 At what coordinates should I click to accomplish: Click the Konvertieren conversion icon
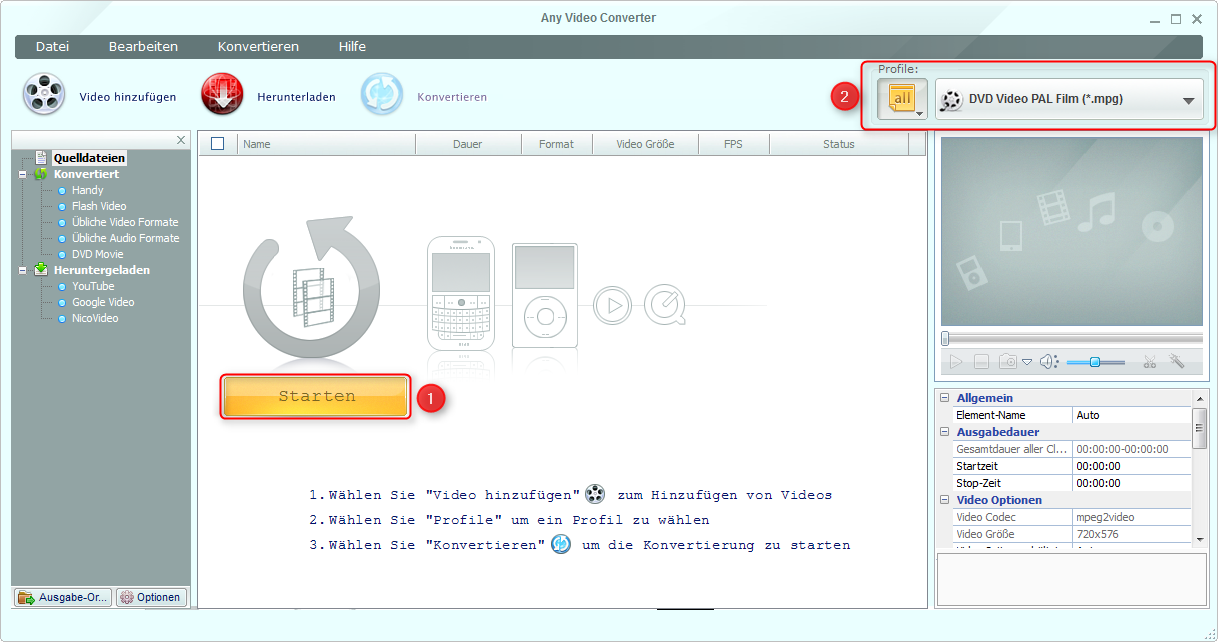381,94
